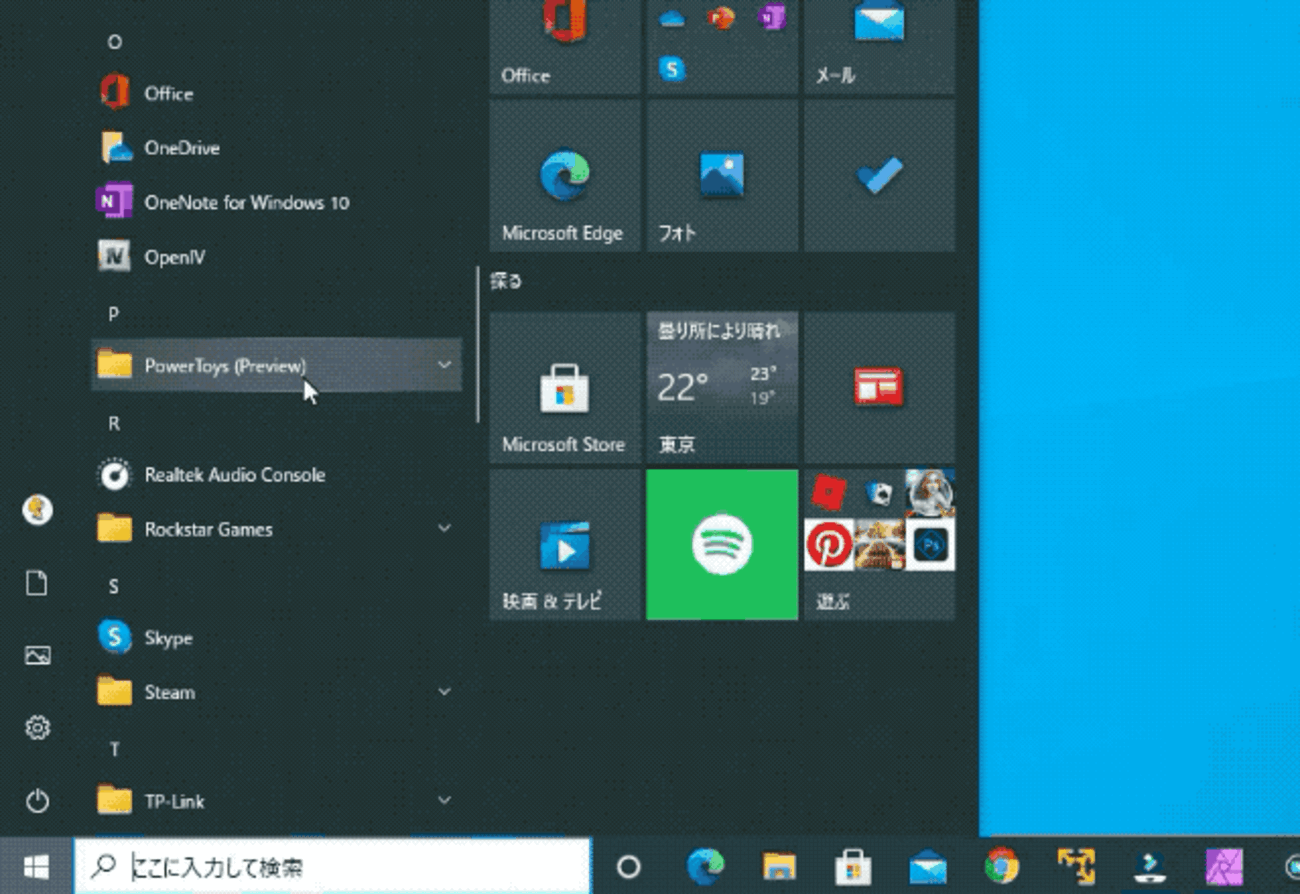Screen dimensions: 1300x894
Task: Click the Steam folder icon
Action: [115, 692]
